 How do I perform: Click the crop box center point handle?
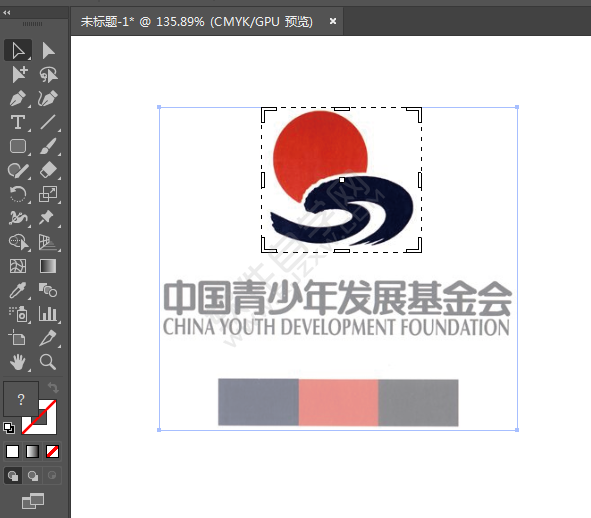tap(342, 180)
